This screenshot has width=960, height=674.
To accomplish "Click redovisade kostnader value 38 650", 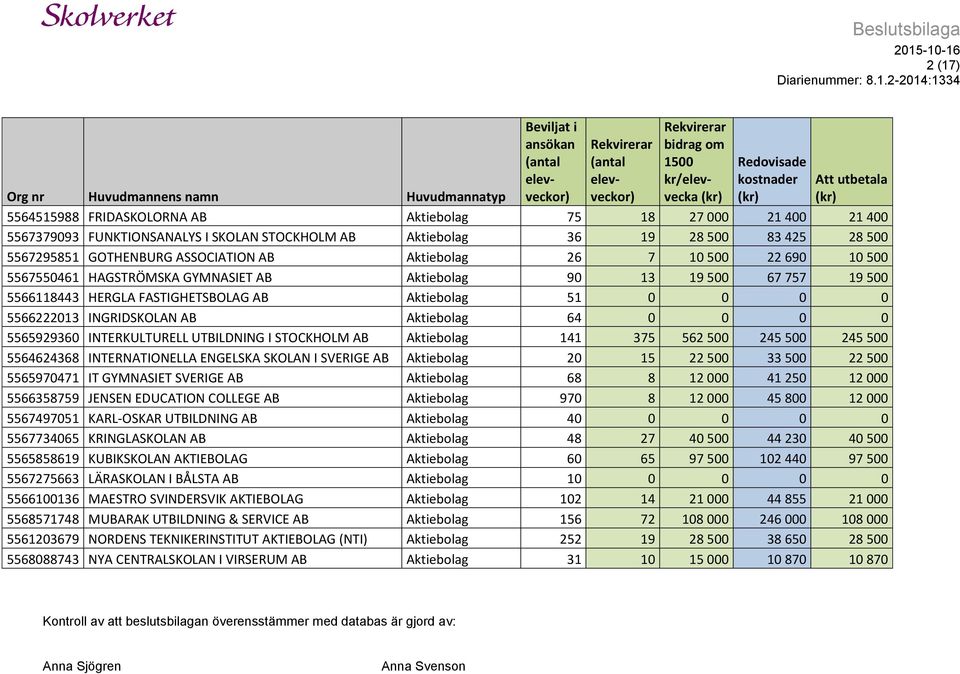I will [x=786, y=539].
